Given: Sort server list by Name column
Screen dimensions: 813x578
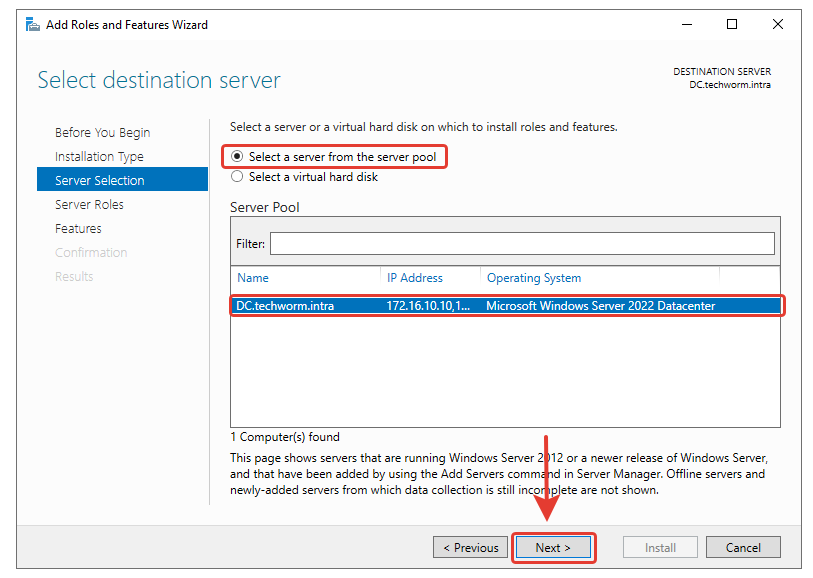Looking at the screenshot, I should pyautogui.click(x=253, y=278).
